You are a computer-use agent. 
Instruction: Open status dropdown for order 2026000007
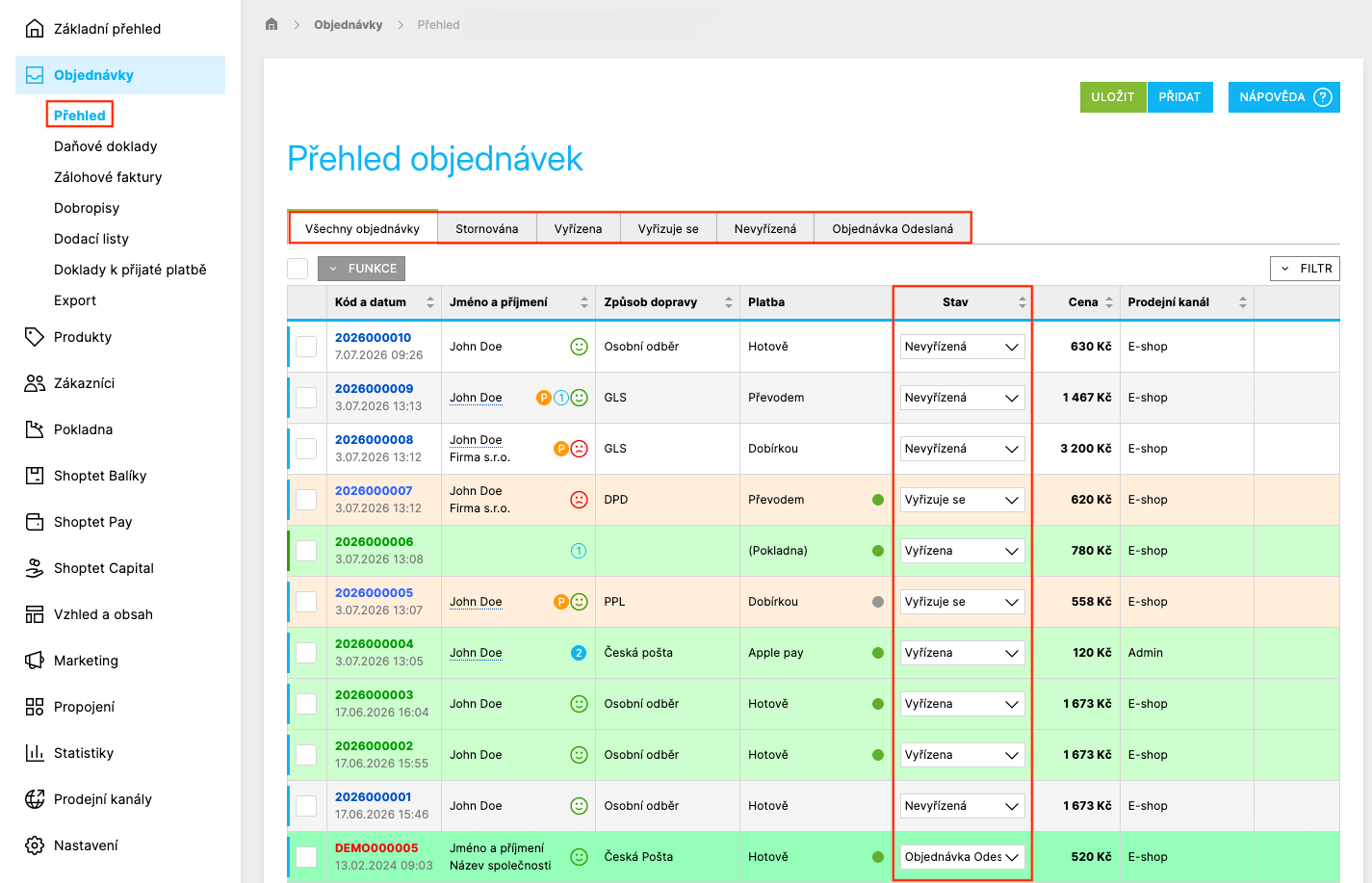pos(962,500)
